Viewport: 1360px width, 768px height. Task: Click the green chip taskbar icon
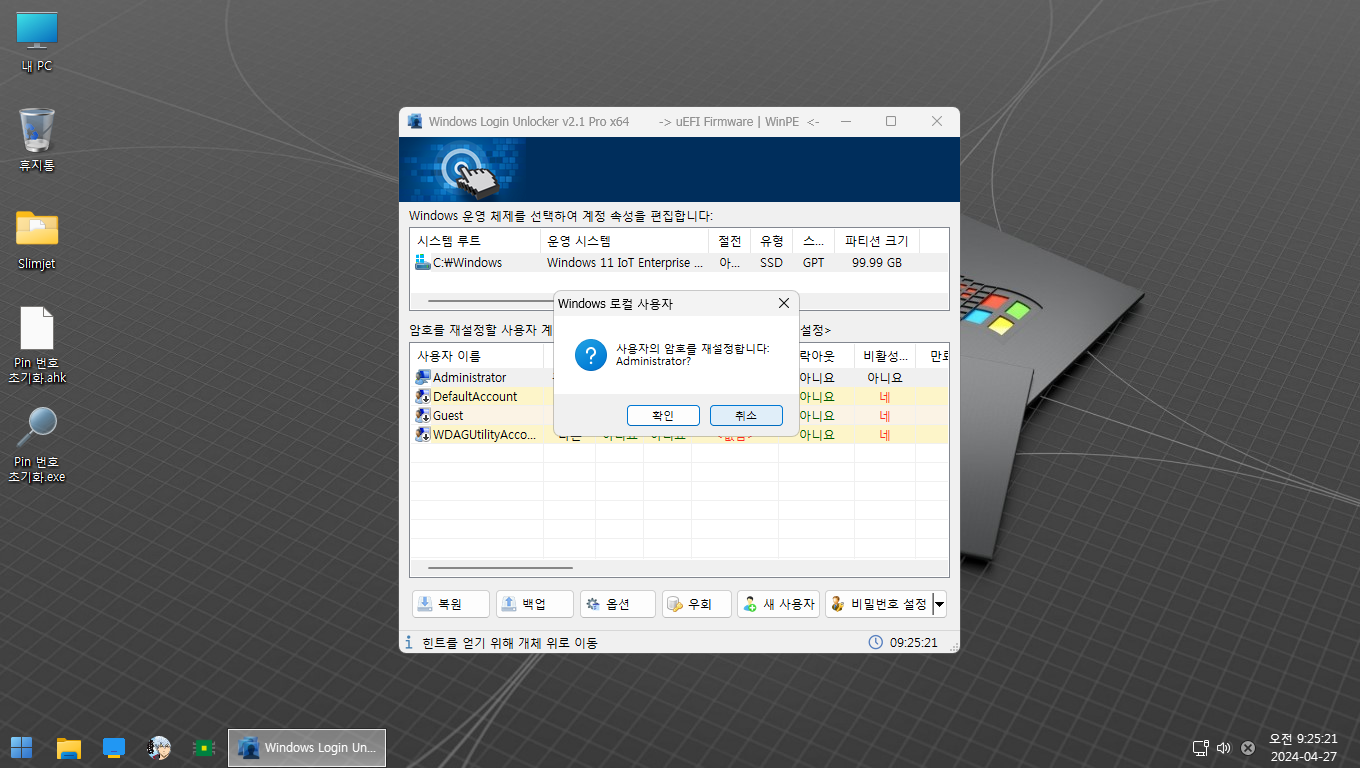pyautogui.click(x=204, y=747)
